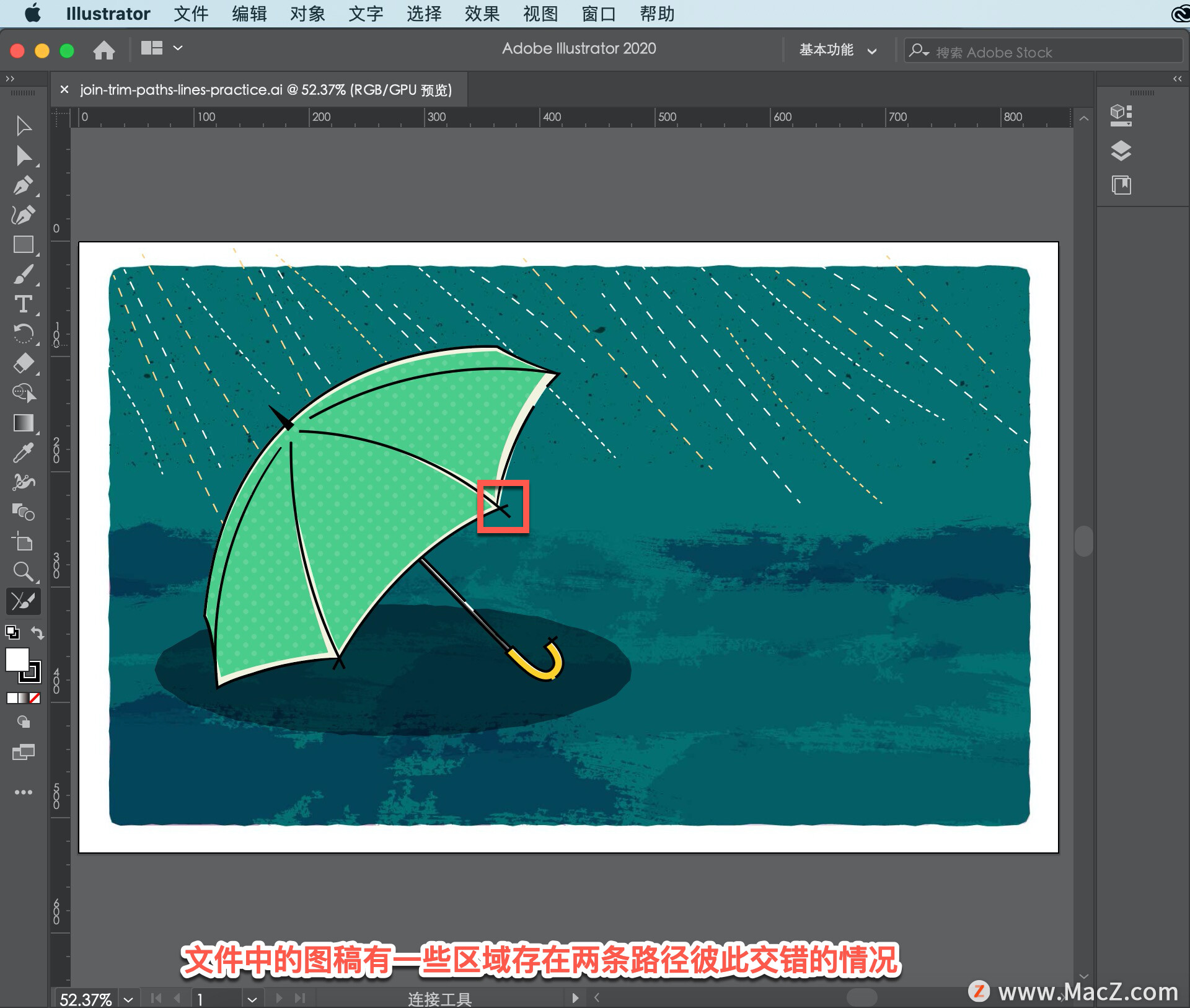
Task: Open the 编辑 menu
Action: pos(249,14)
